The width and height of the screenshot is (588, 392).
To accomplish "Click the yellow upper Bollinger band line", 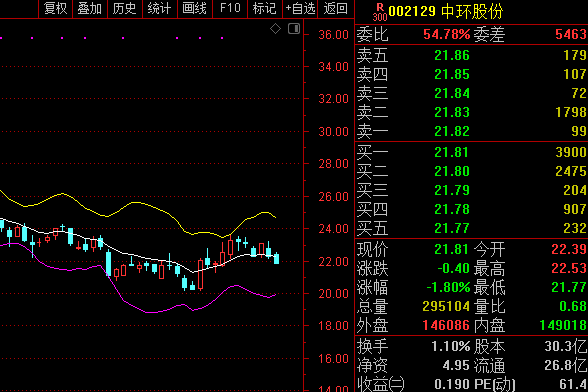I will pos(135,203).
